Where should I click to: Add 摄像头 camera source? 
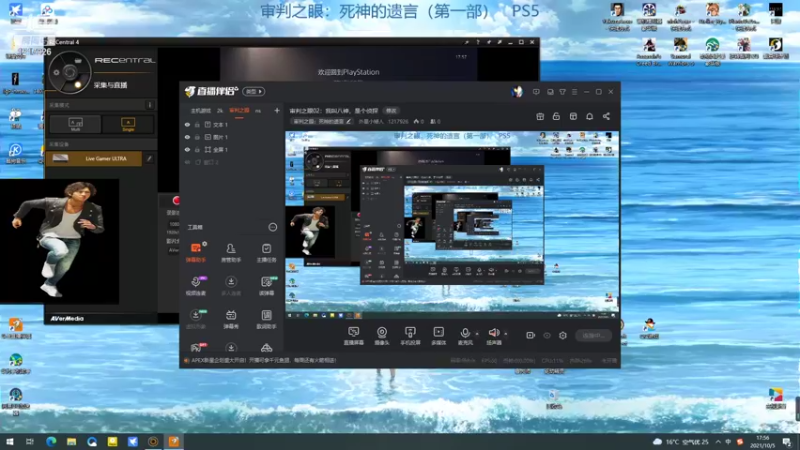pyautogui.click(x=382, y=336)
